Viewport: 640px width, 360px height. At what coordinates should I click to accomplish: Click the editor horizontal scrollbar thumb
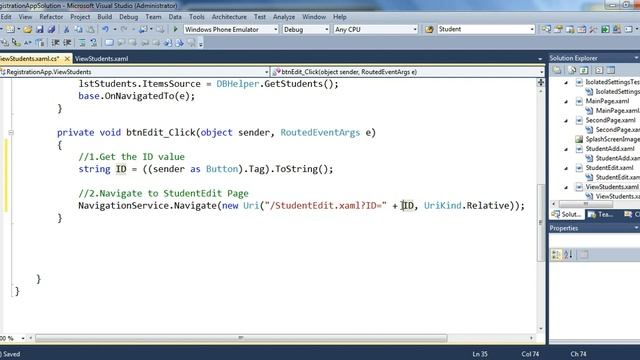point(241,338)
